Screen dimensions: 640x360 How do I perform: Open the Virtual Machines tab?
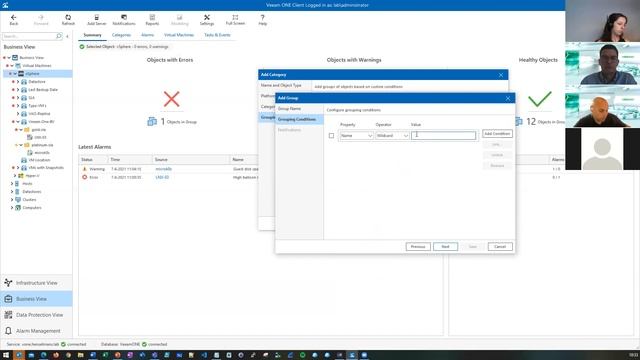click(x=179, y=35)
